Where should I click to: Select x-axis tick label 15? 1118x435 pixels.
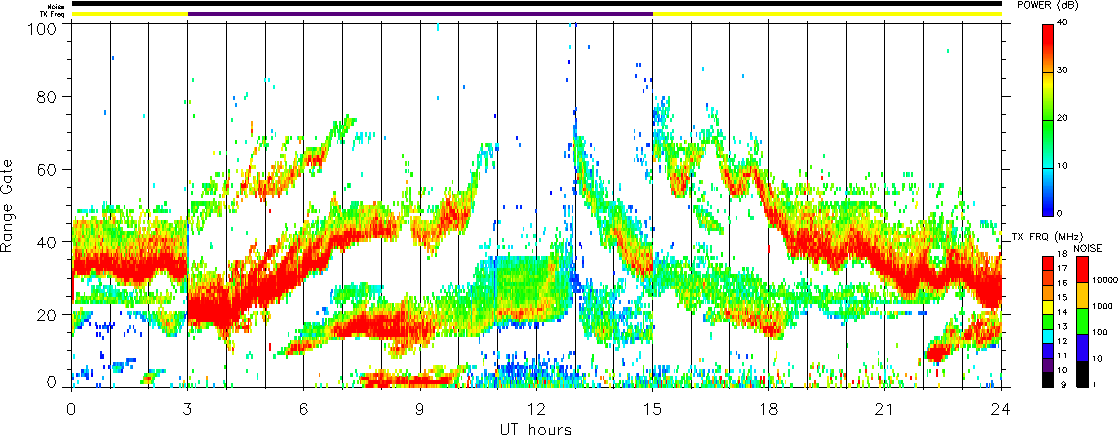[652, 407]
